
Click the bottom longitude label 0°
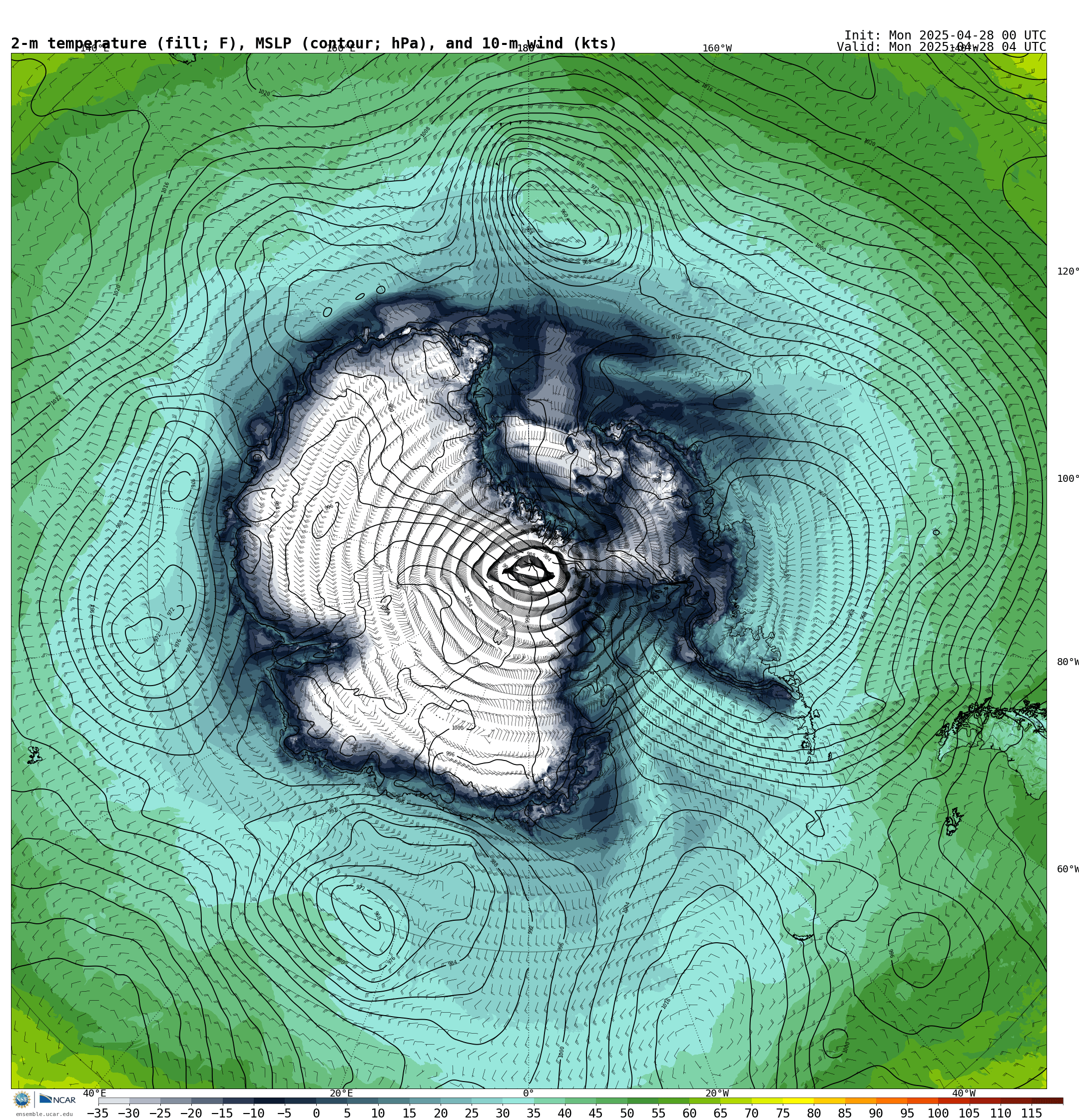pos(529,1093)
